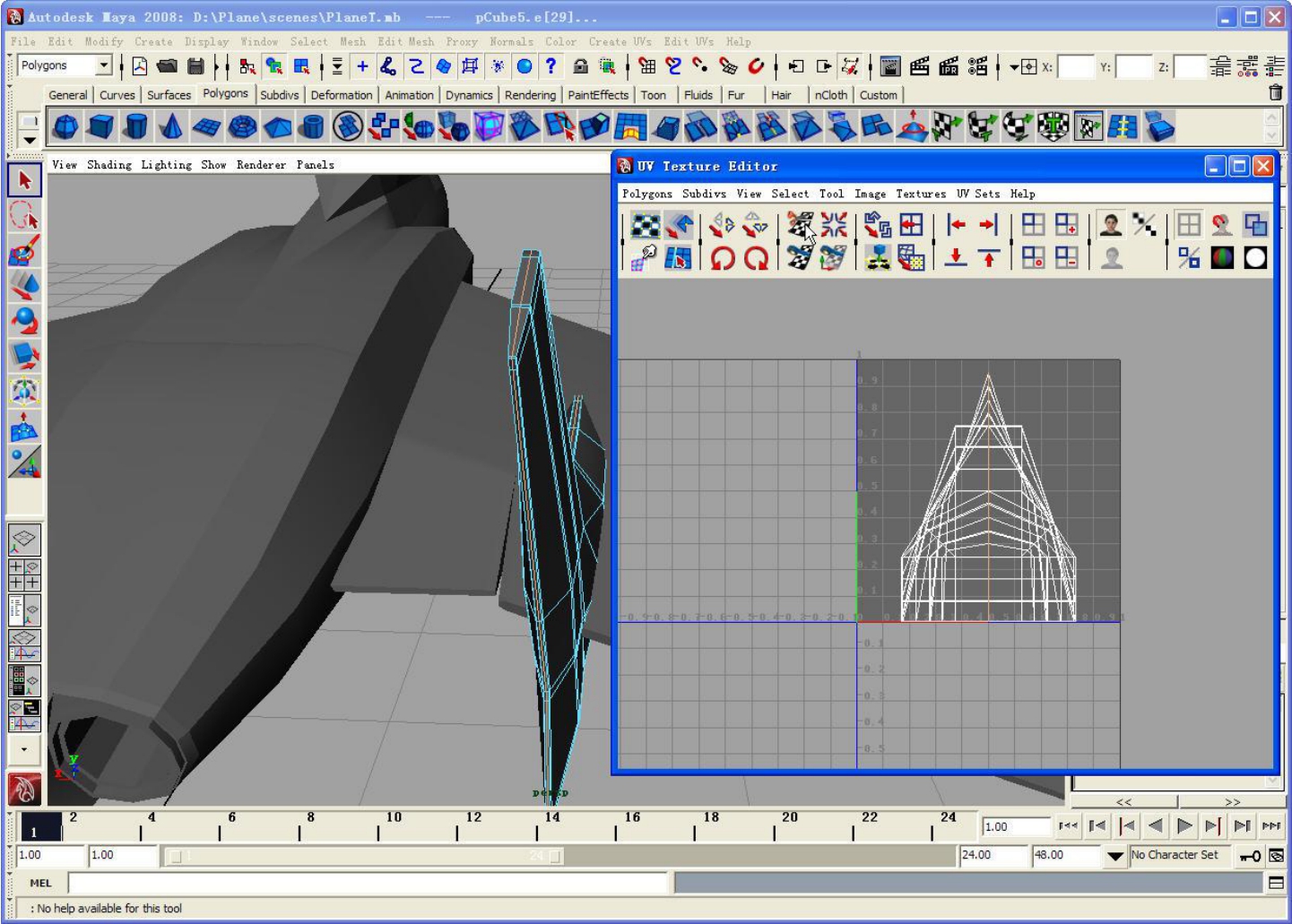The width and height of the screenshot is (1292, 924).
Task: Click Align UVs to minimum V icon
Action: (x=957, y=259)
